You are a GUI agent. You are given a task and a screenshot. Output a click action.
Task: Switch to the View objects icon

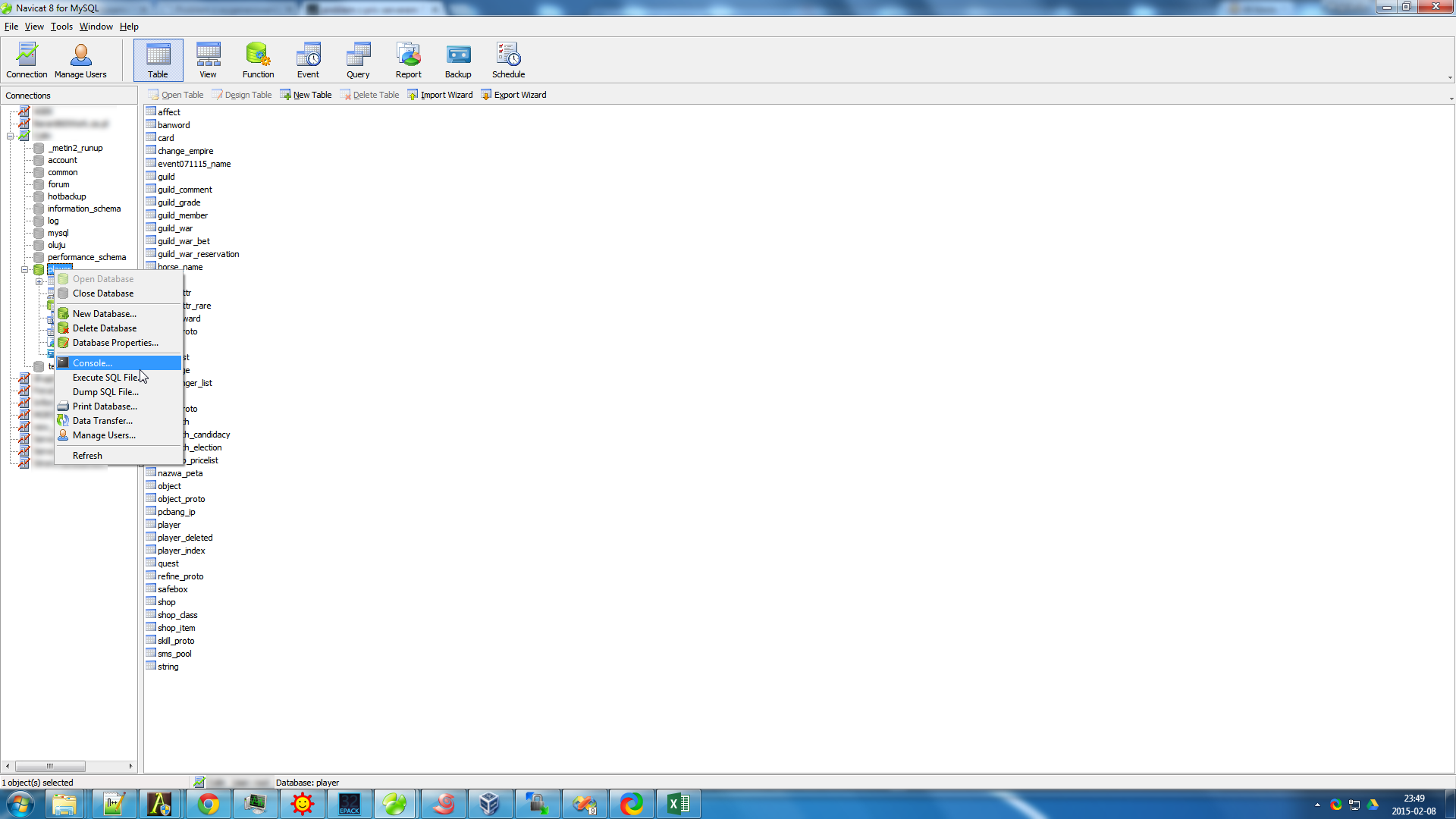208,61
